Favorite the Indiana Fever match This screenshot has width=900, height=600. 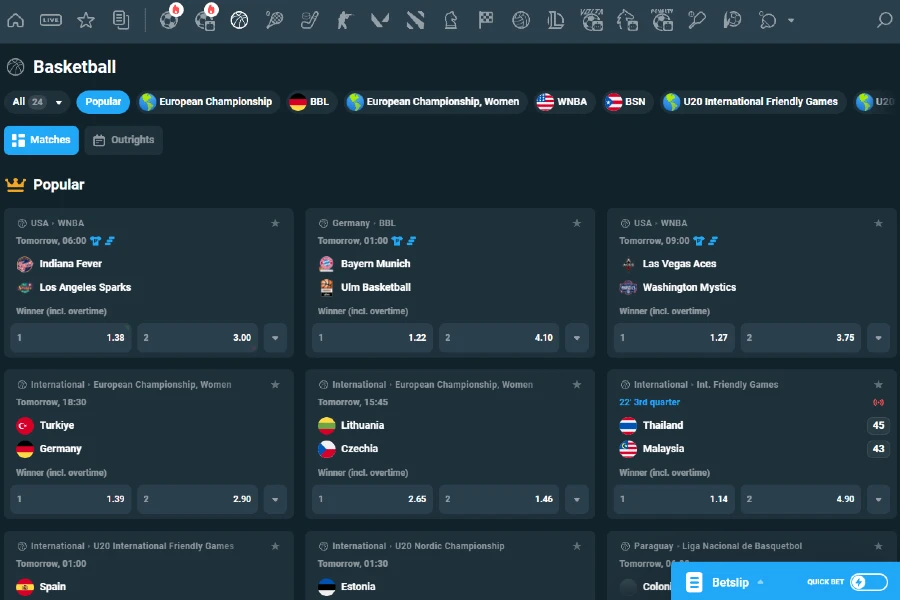coord(274,223)
